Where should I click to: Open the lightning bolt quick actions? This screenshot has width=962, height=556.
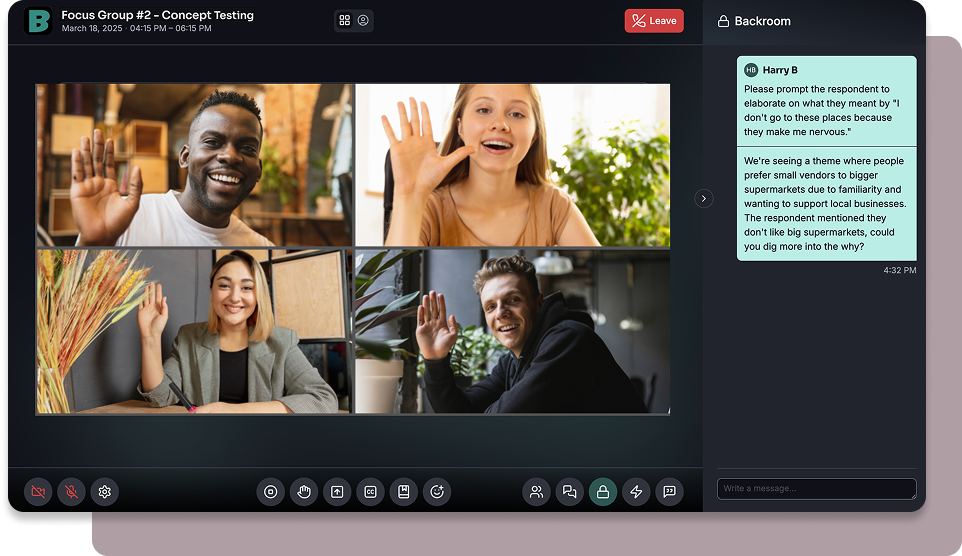636,491
